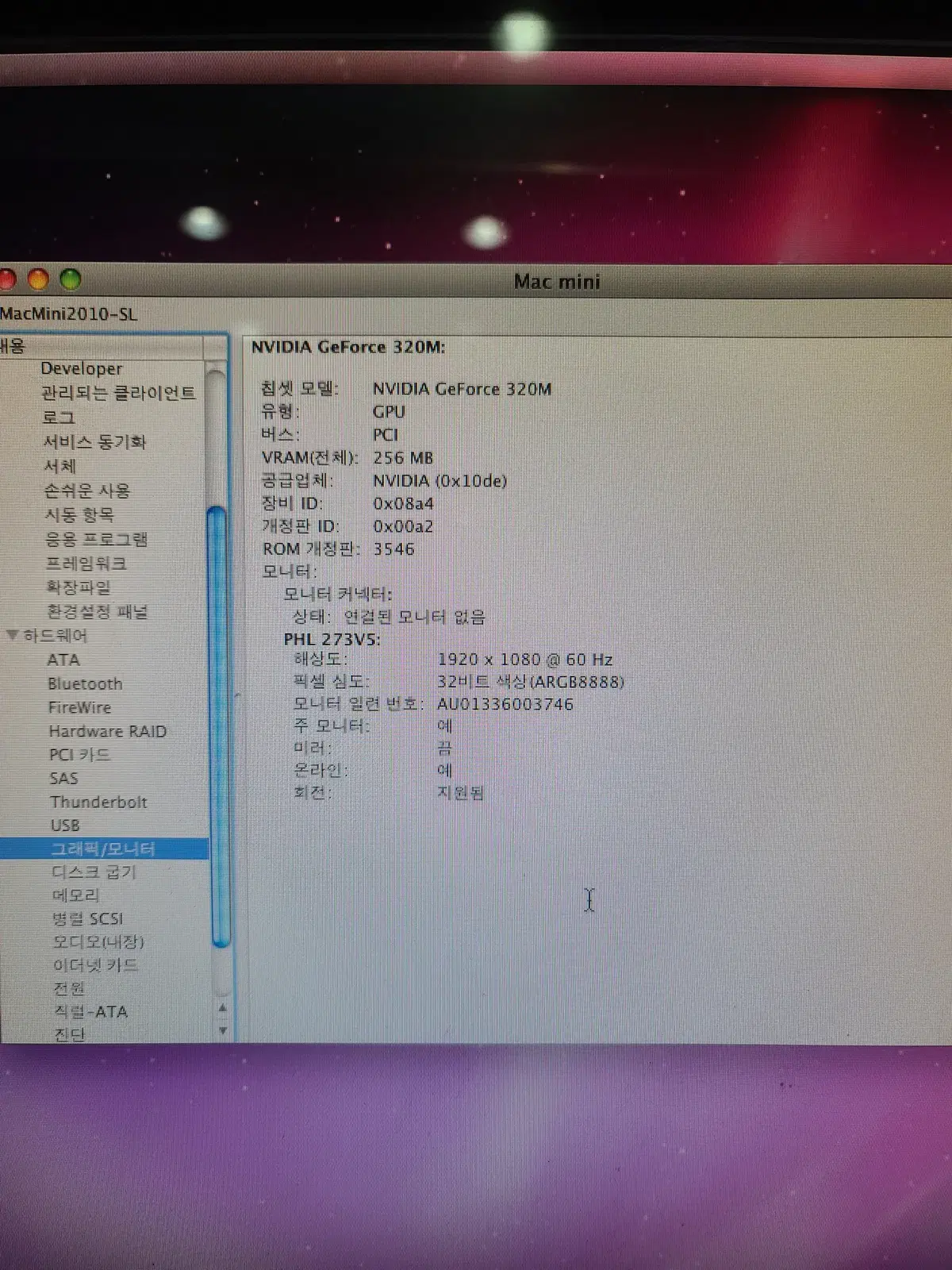This screenshot has width=952, height=1270.
Task: Click the device ID 0x08a4
Action: click(403, 503)
